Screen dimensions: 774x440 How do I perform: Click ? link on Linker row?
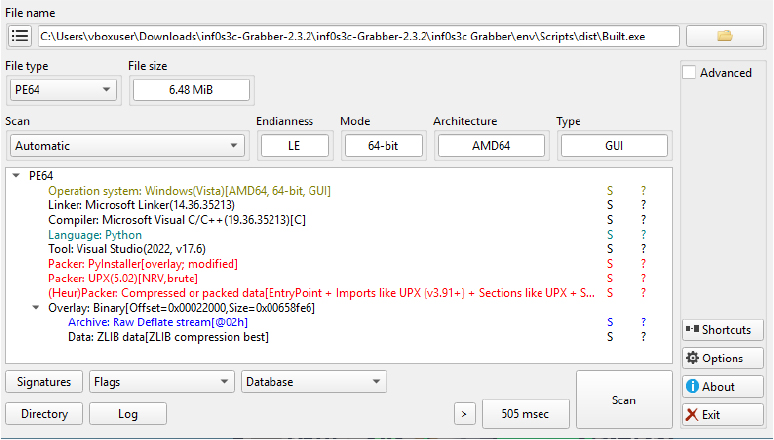pyautogui.click(x=643, y=205)
